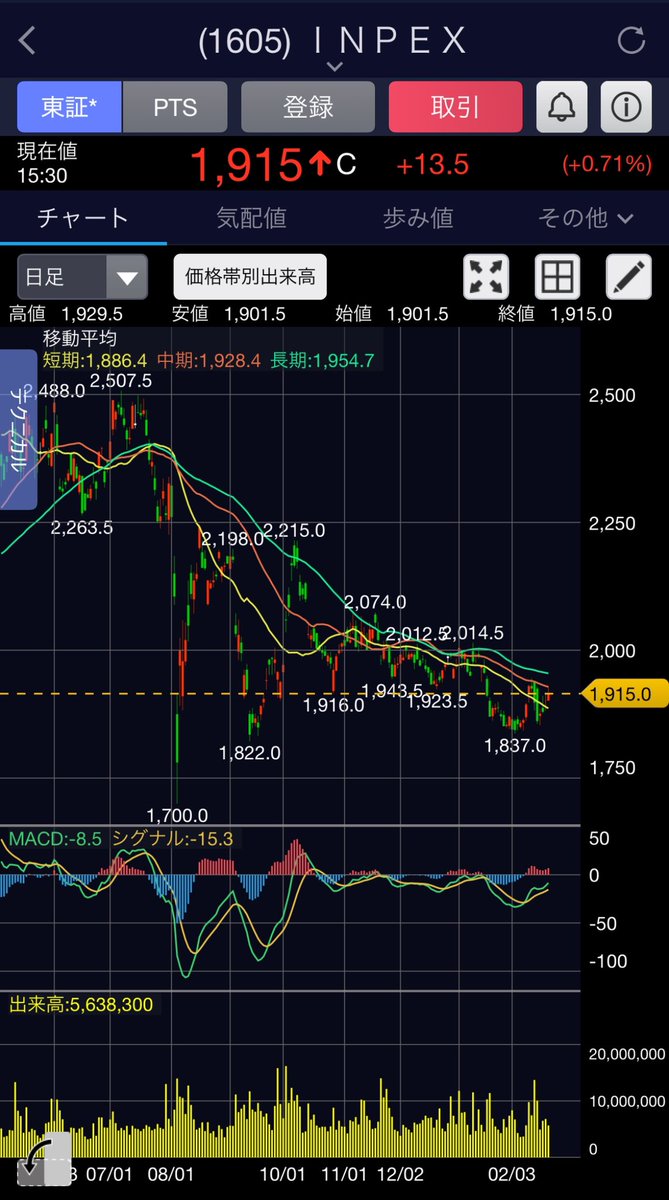This screenshot has width=669, height=1200.
Task: Tap the 出来高:5,638,300 volume label
Action: (81, 1004)
